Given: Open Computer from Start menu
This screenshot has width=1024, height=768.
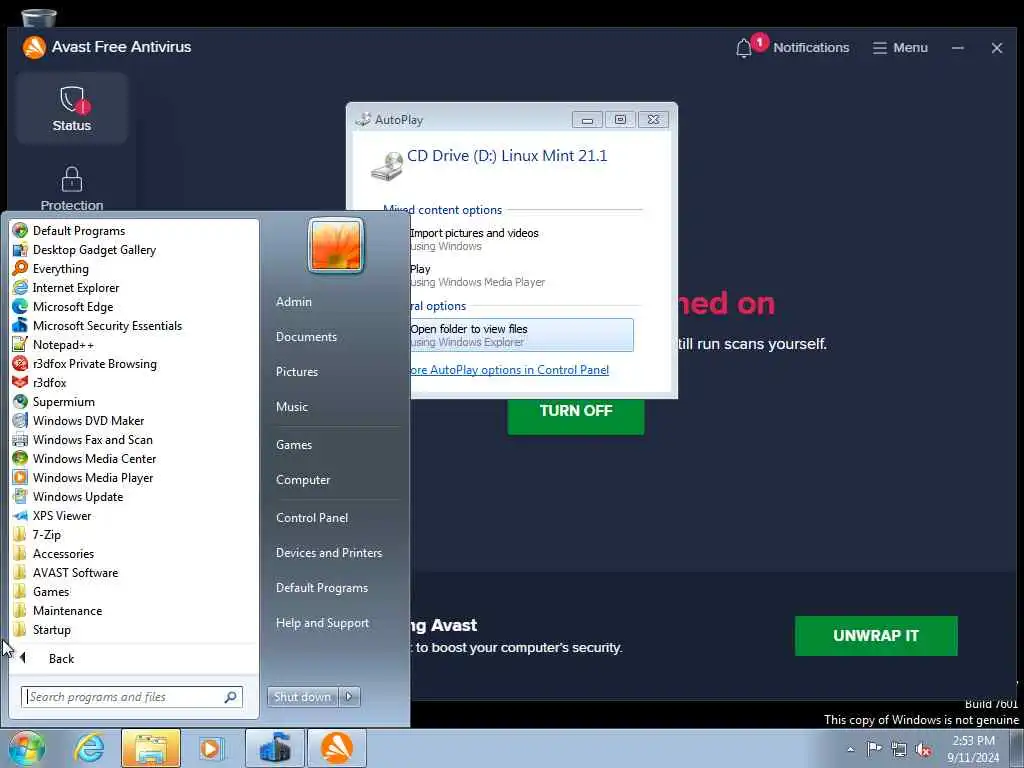Looking at the screenshot, I should pyautogui.click(x=303, y=480).
